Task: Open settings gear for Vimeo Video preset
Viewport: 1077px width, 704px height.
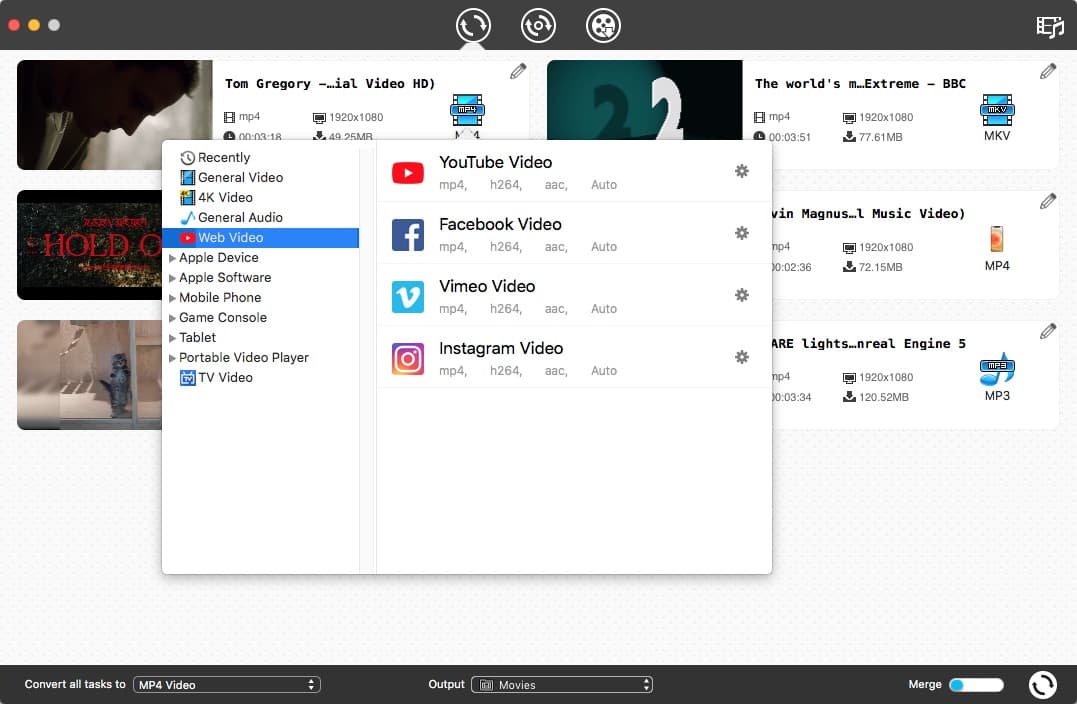Action: tap(741, 295)
